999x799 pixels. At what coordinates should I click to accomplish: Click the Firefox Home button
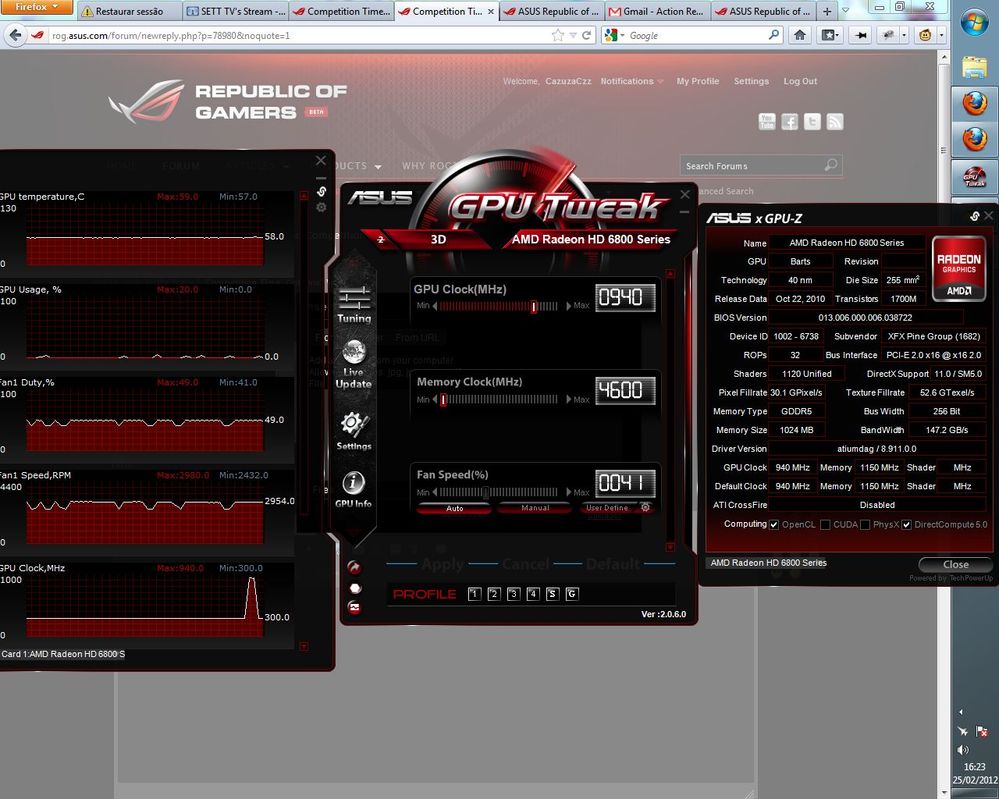(800, 35)
